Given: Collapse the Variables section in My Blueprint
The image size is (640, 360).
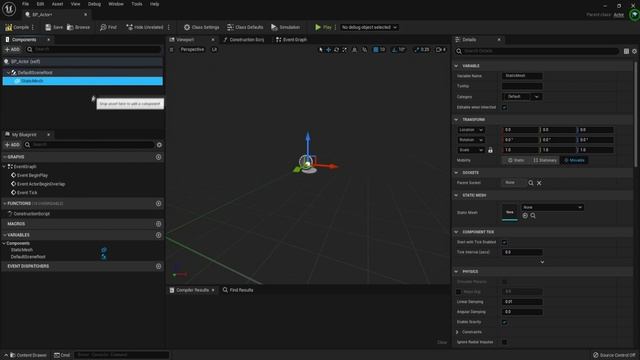Looking at the screenshot, I should (4, 236).
